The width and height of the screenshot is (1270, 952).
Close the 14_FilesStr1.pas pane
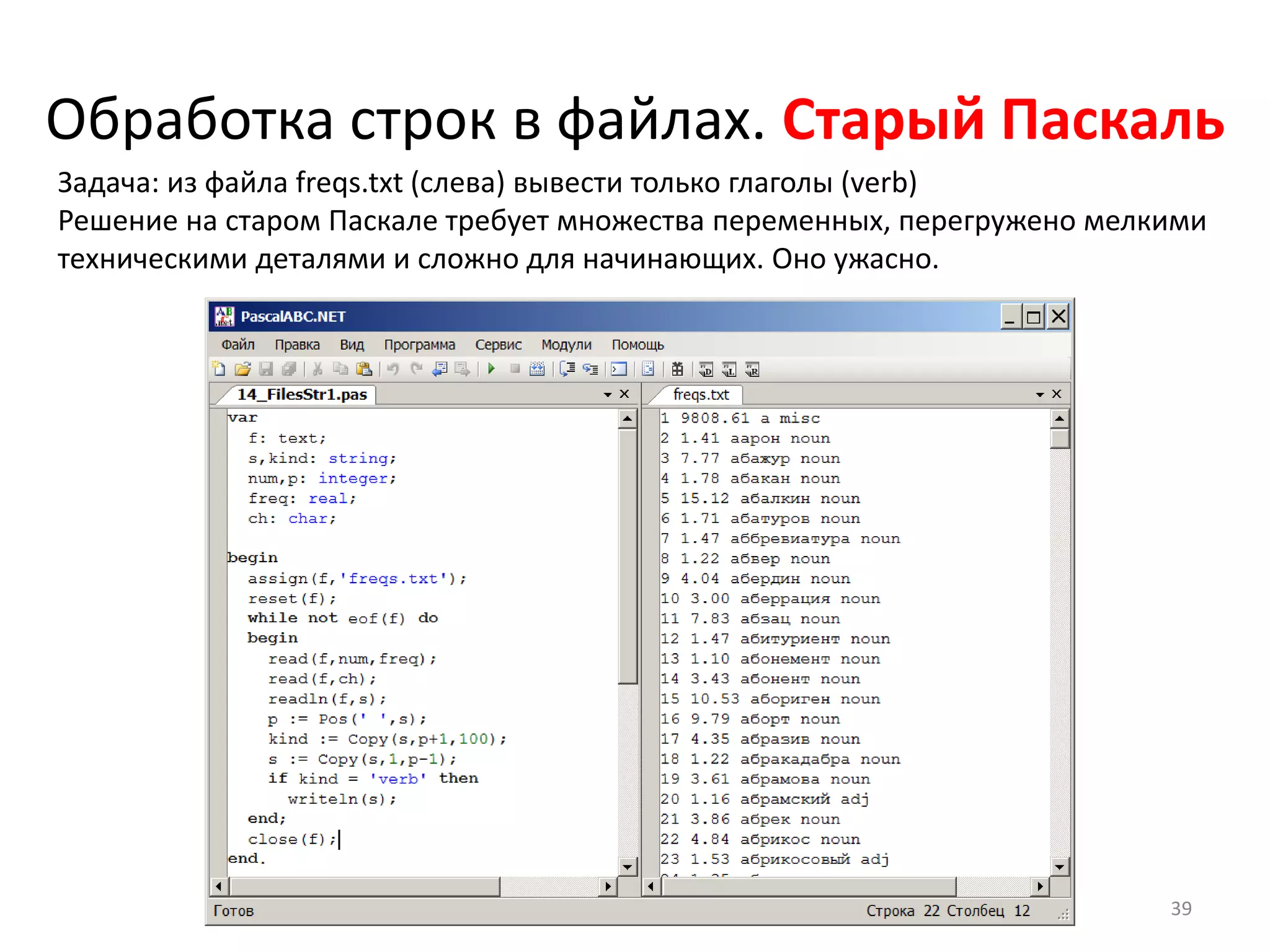point(624,394)
